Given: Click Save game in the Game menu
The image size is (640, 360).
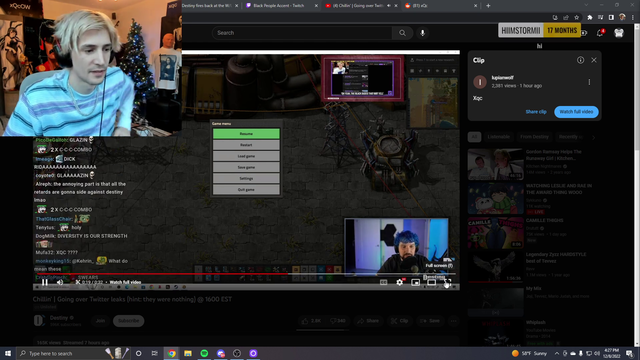Looking at the screenshot, I should [x=246, y=167].
